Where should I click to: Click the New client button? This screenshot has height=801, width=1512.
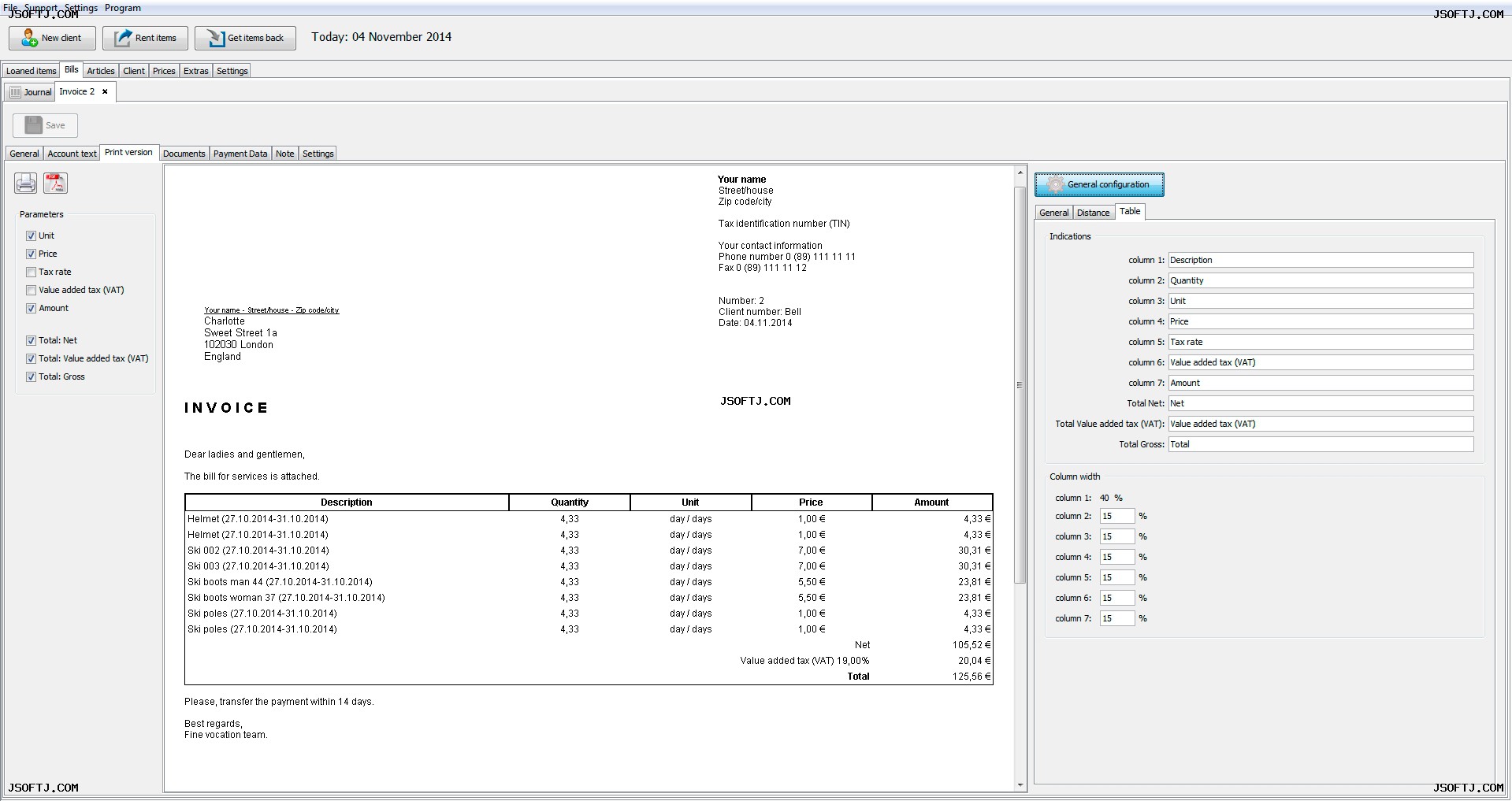(x=52, y=38)
